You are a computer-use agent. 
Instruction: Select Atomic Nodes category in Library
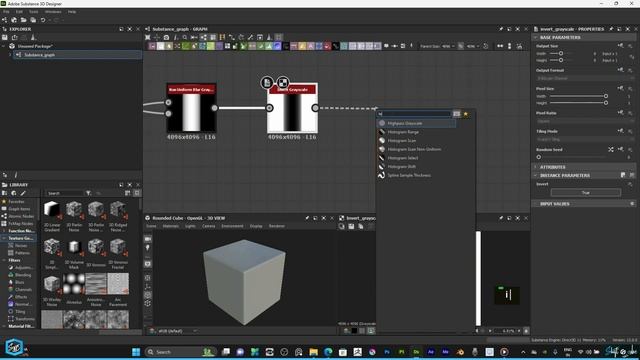tap(21, 216)
